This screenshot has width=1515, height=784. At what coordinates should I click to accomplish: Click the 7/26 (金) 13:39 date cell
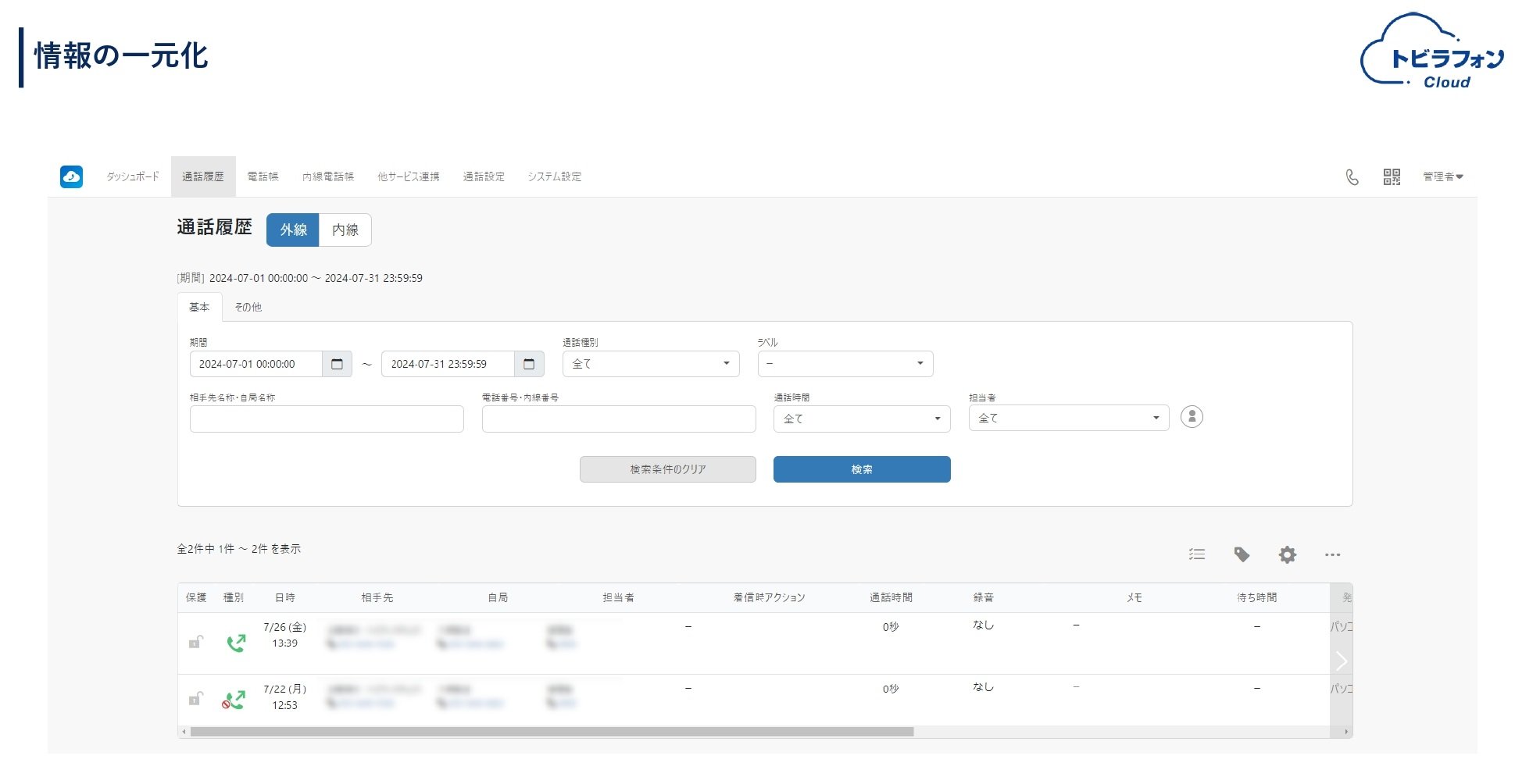tap(284, 635)
